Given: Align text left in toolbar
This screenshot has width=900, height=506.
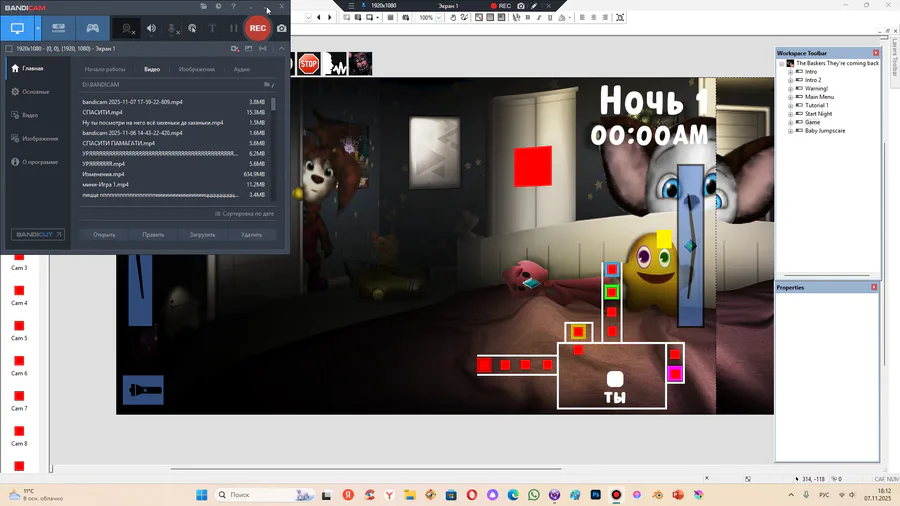Looking at the screenshot, I should pos(582,18).
